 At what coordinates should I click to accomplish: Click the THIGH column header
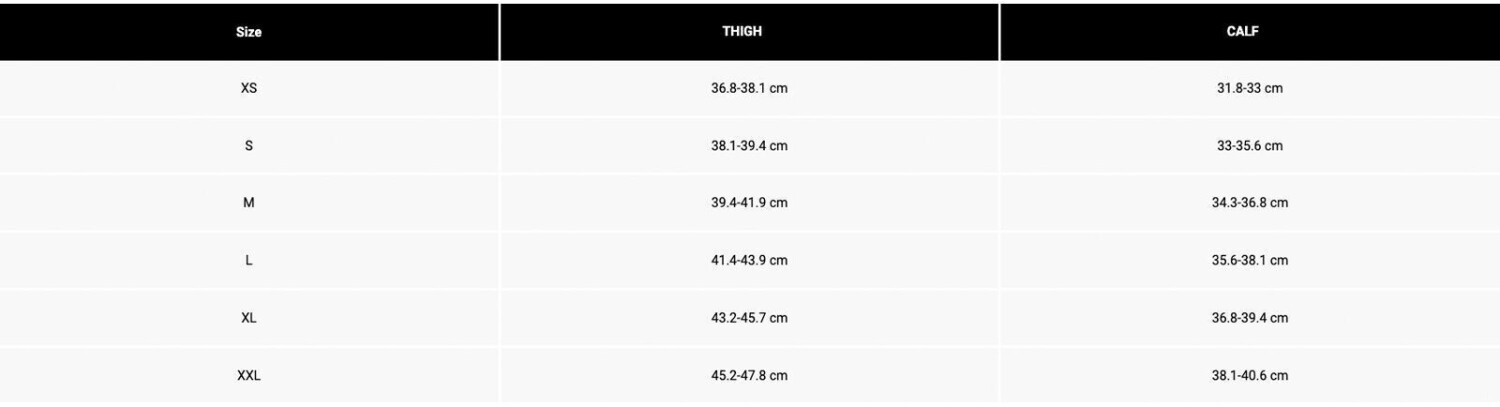point(742,32)
